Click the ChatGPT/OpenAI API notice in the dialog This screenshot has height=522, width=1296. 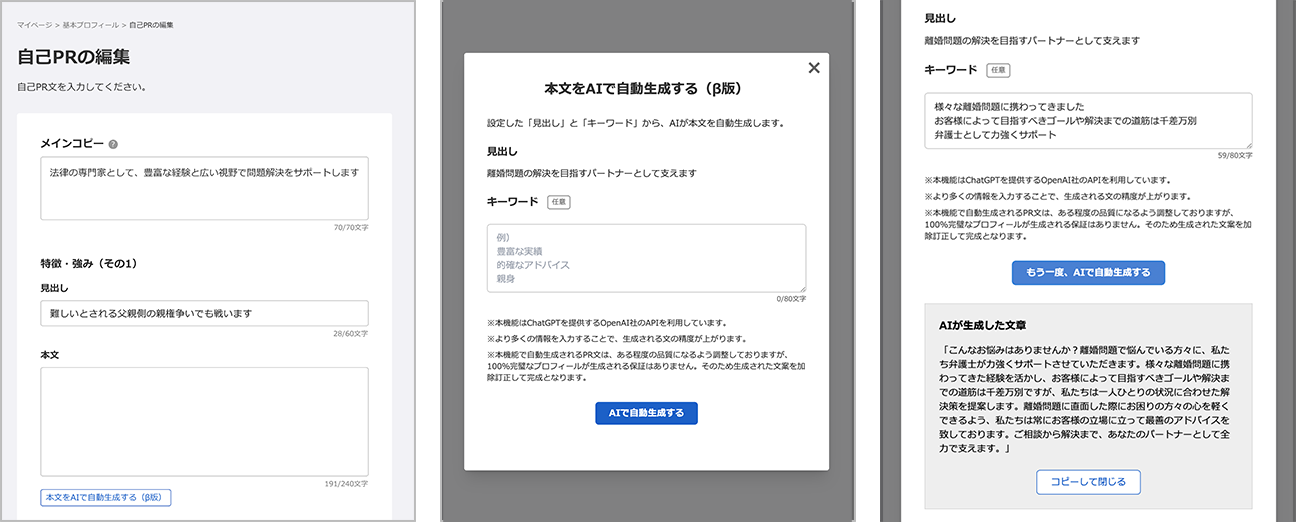click(x=607, y=324)
